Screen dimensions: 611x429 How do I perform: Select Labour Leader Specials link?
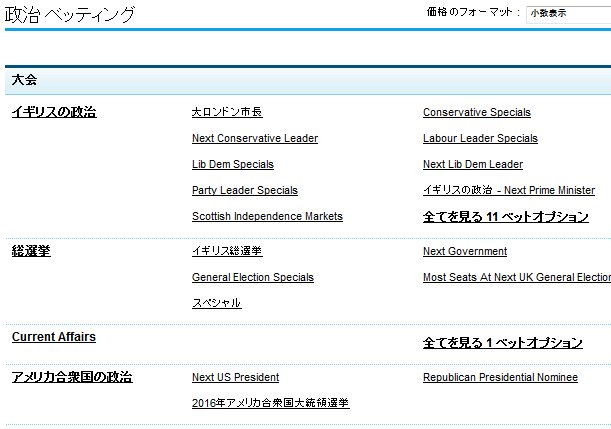tap(480, 139)
